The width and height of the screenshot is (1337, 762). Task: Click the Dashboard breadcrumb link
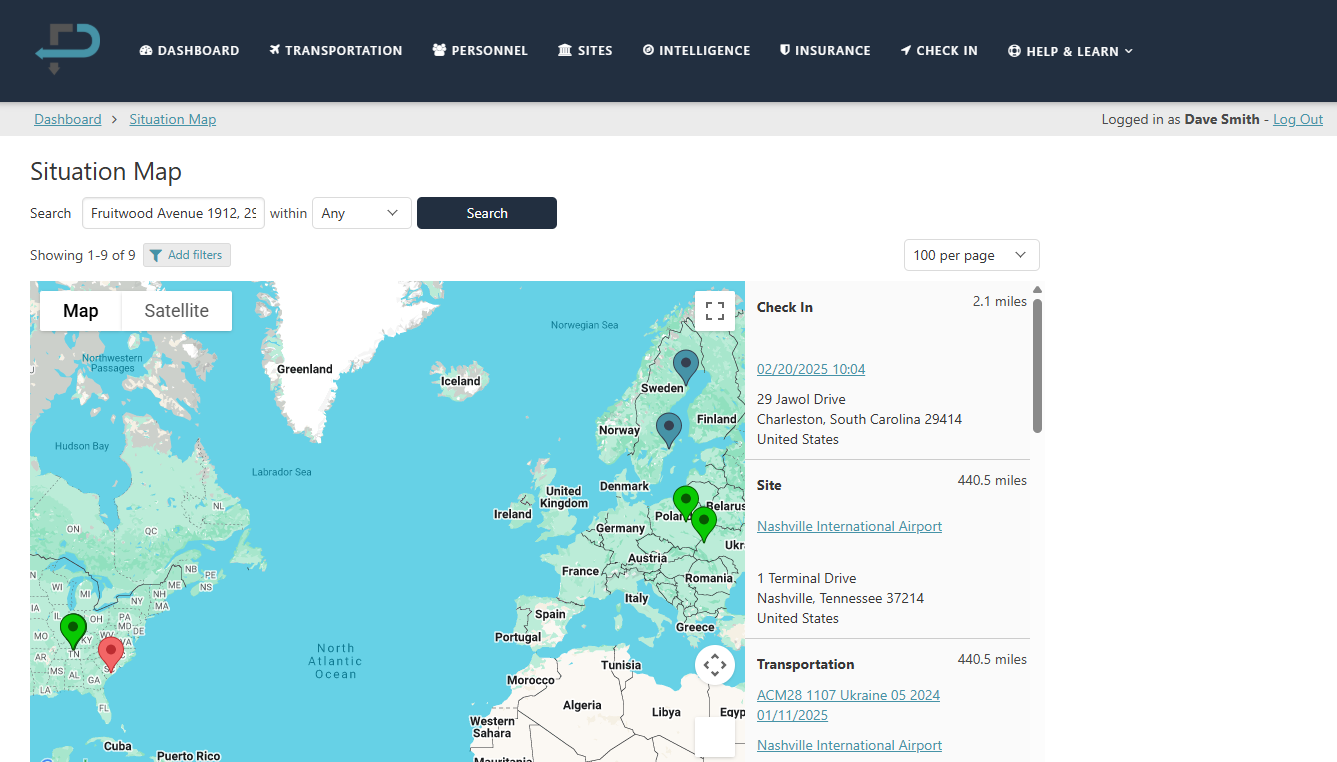pyautogui.click(x=68, y=119)
